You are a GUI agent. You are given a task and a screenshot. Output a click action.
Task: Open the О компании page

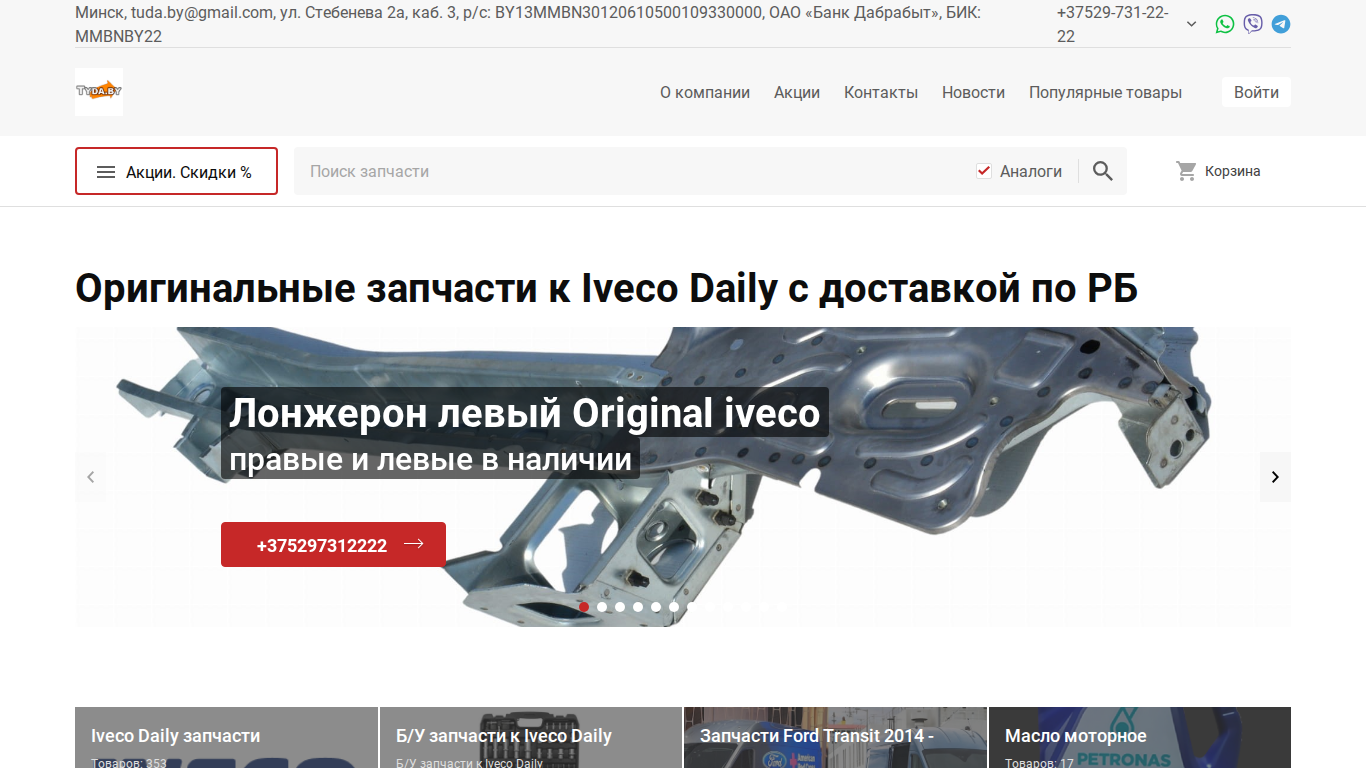705,92
